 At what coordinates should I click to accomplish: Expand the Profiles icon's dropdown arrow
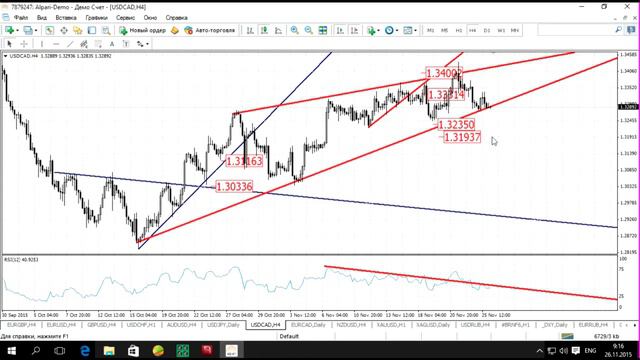pyautogui.click(x=36, y=31)
